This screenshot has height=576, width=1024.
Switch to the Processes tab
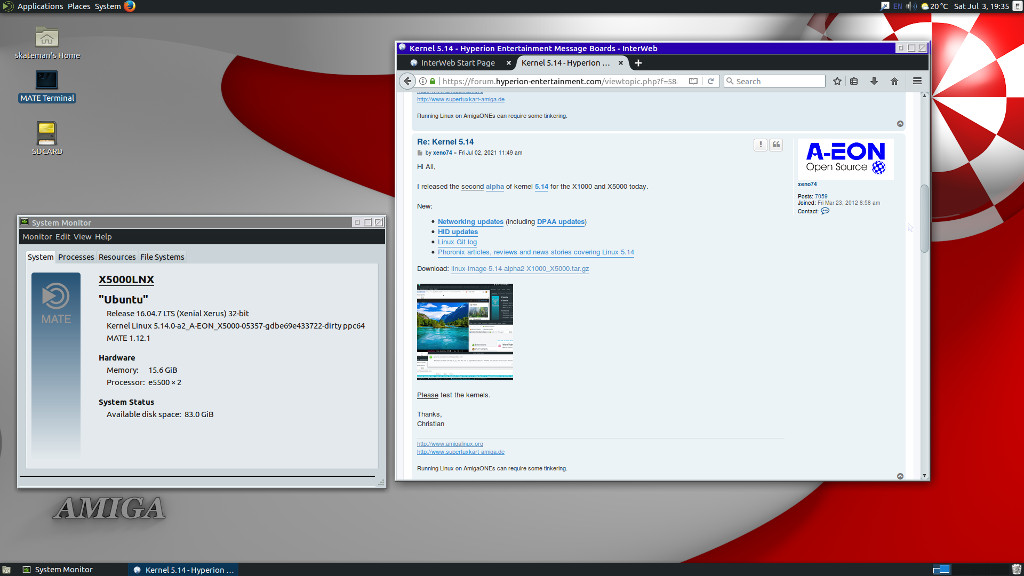76,257
